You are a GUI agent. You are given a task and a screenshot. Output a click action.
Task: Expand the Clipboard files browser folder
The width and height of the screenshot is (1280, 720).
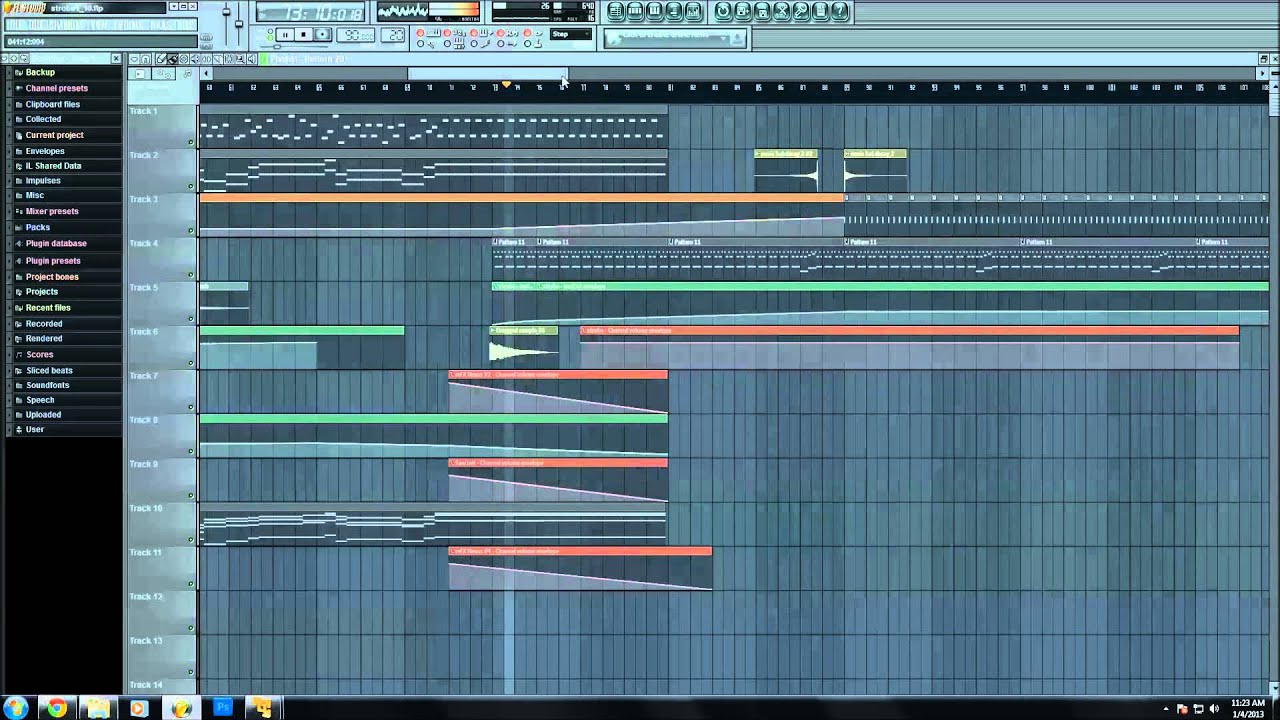tap(52, 104)
